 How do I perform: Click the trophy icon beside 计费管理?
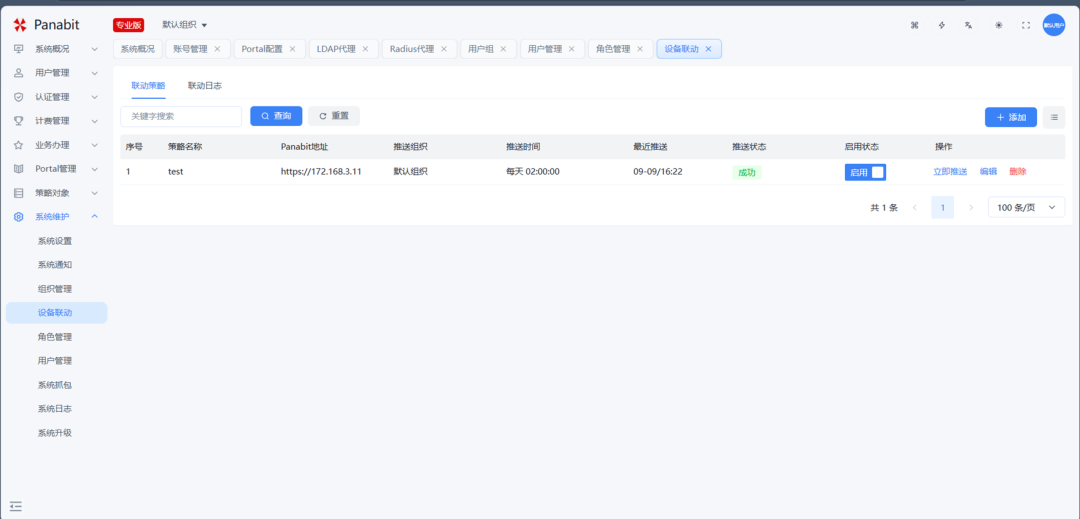click(x=19, y=120)
